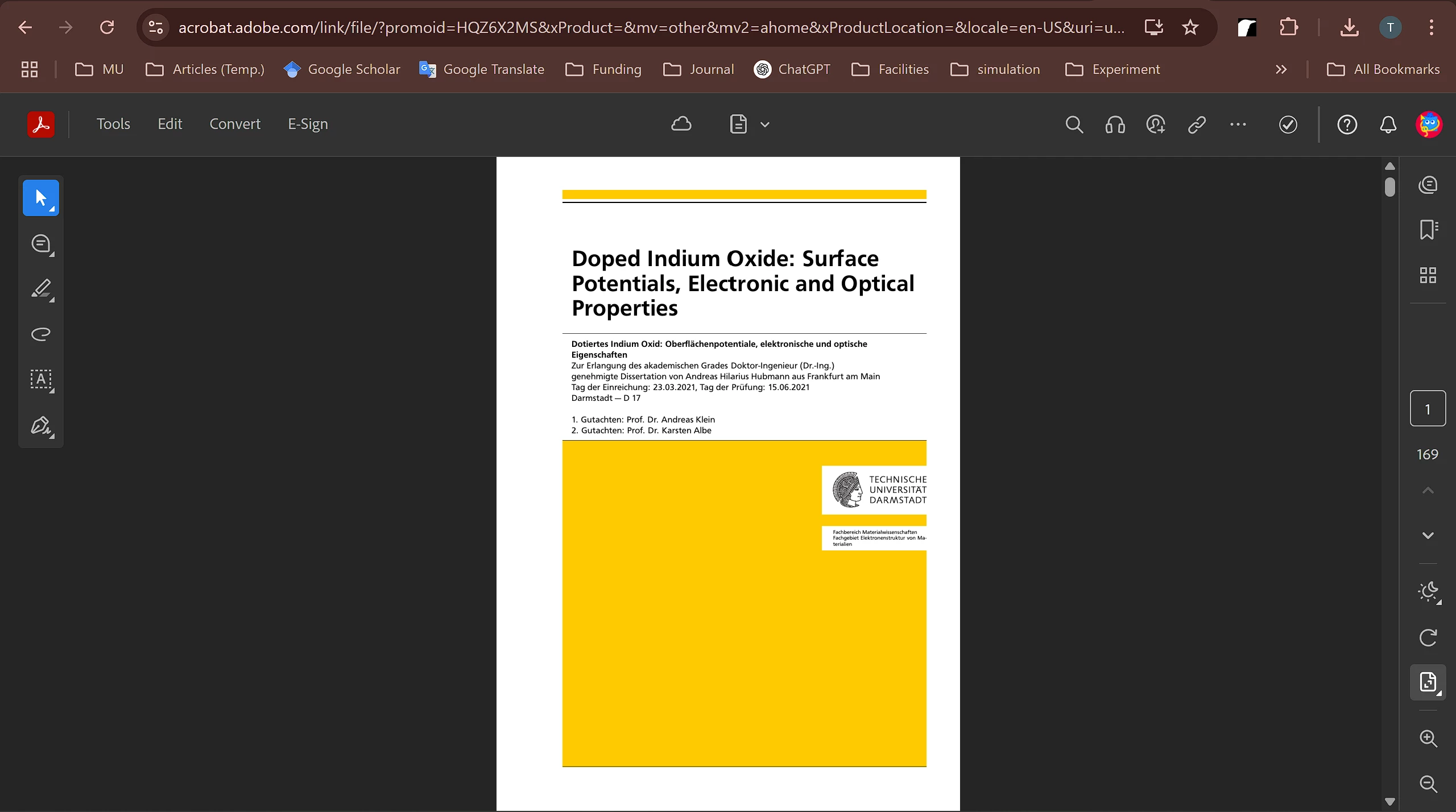The height and width of the screenshot is (812, 1456).
Task: Choose the freehand draw loop tool
Action: [x=41, y=334]
